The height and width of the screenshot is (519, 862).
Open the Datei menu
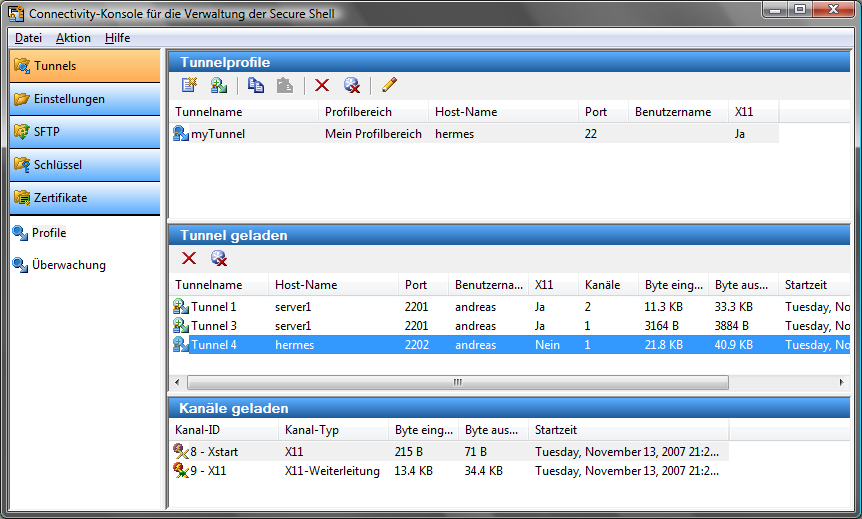[28, 38]
